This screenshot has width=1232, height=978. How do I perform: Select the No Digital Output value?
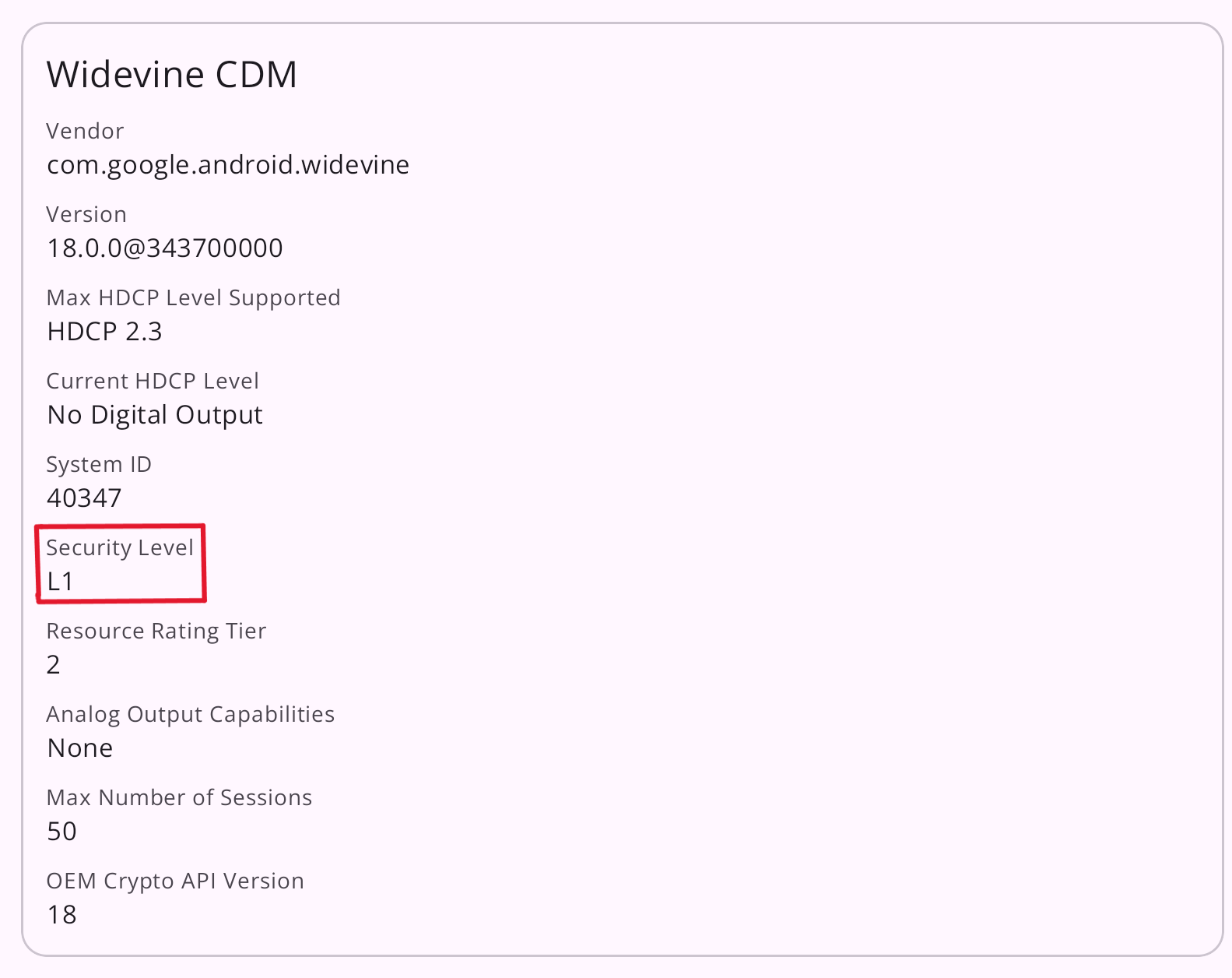coord(155,415)
